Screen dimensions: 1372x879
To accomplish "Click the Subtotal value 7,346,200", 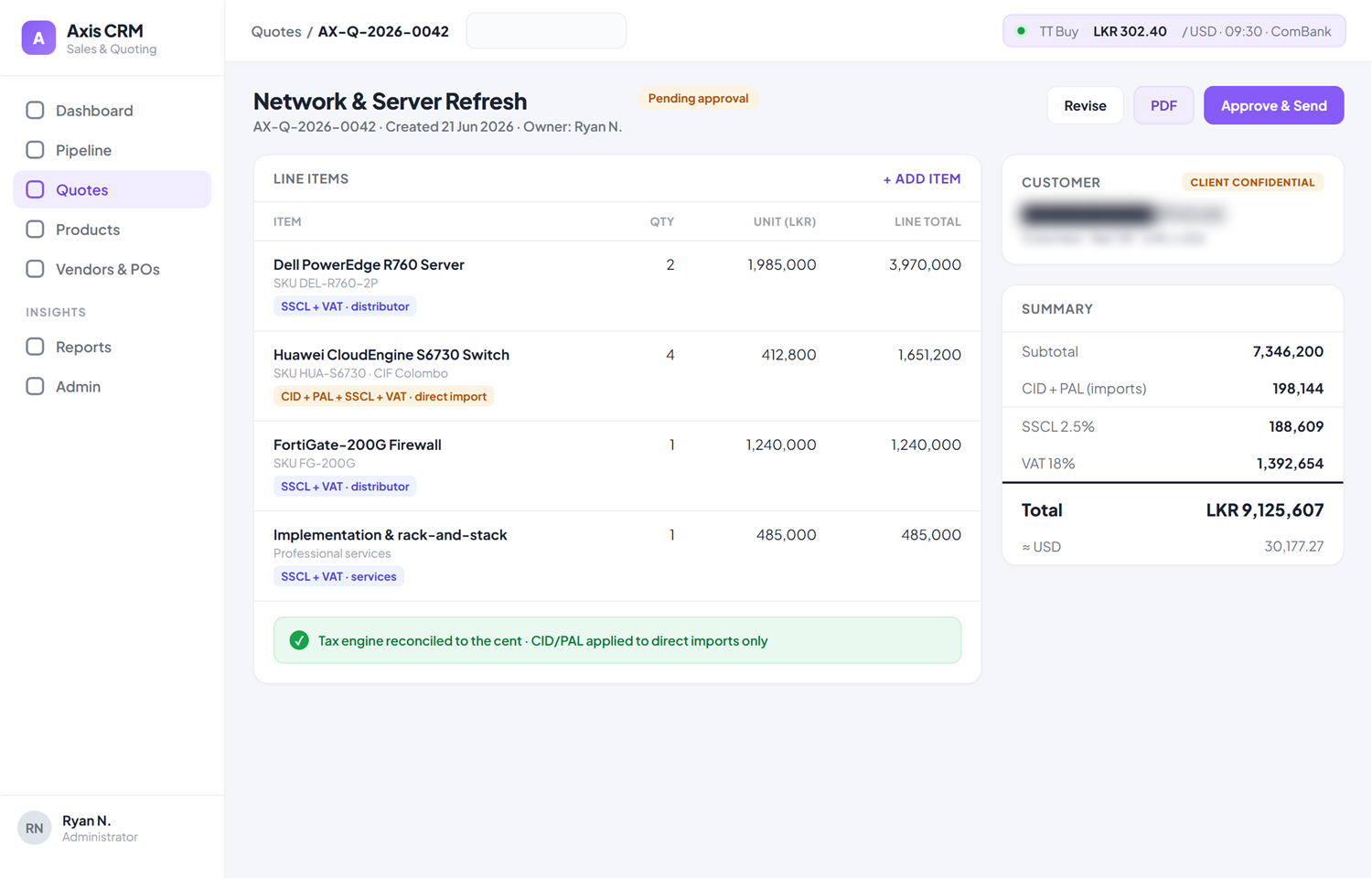I will [x=1288, y=351].
